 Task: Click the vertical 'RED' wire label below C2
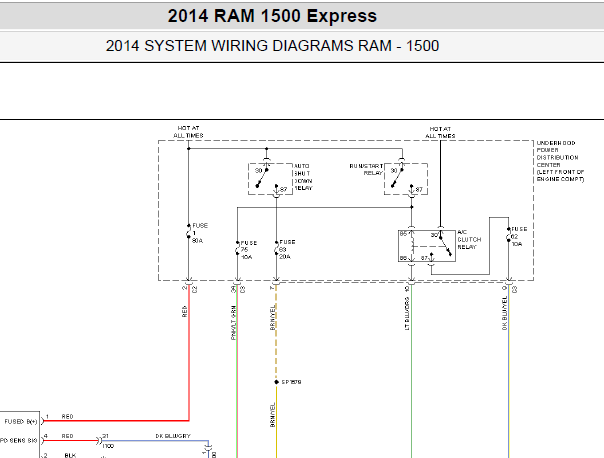click(185, 311)
